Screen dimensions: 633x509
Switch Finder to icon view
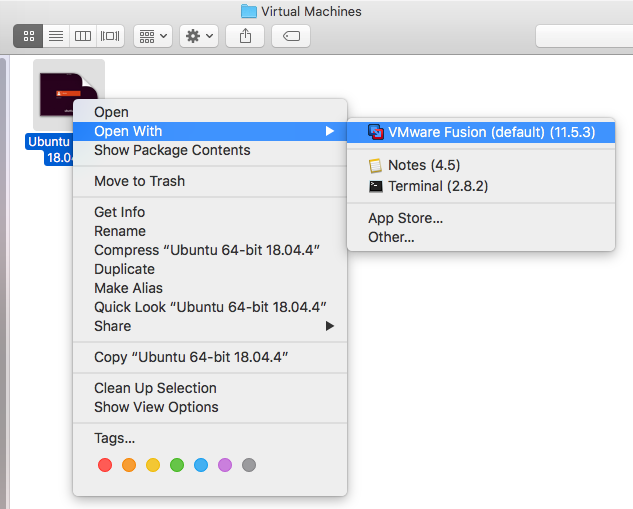(28, 36)
